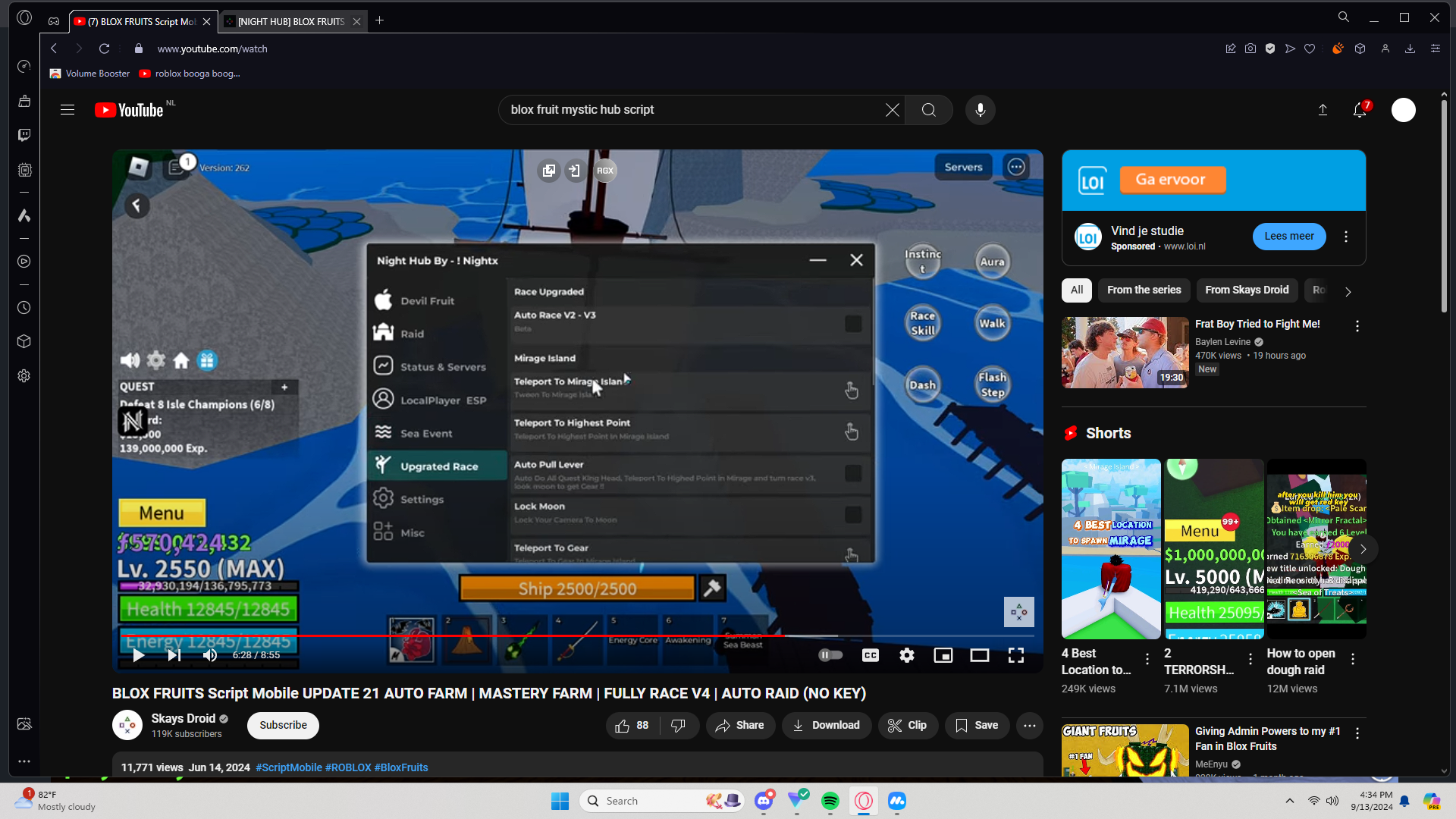Click Lees meer on the sponsored ad
1456x819 pixels.
1289,237
